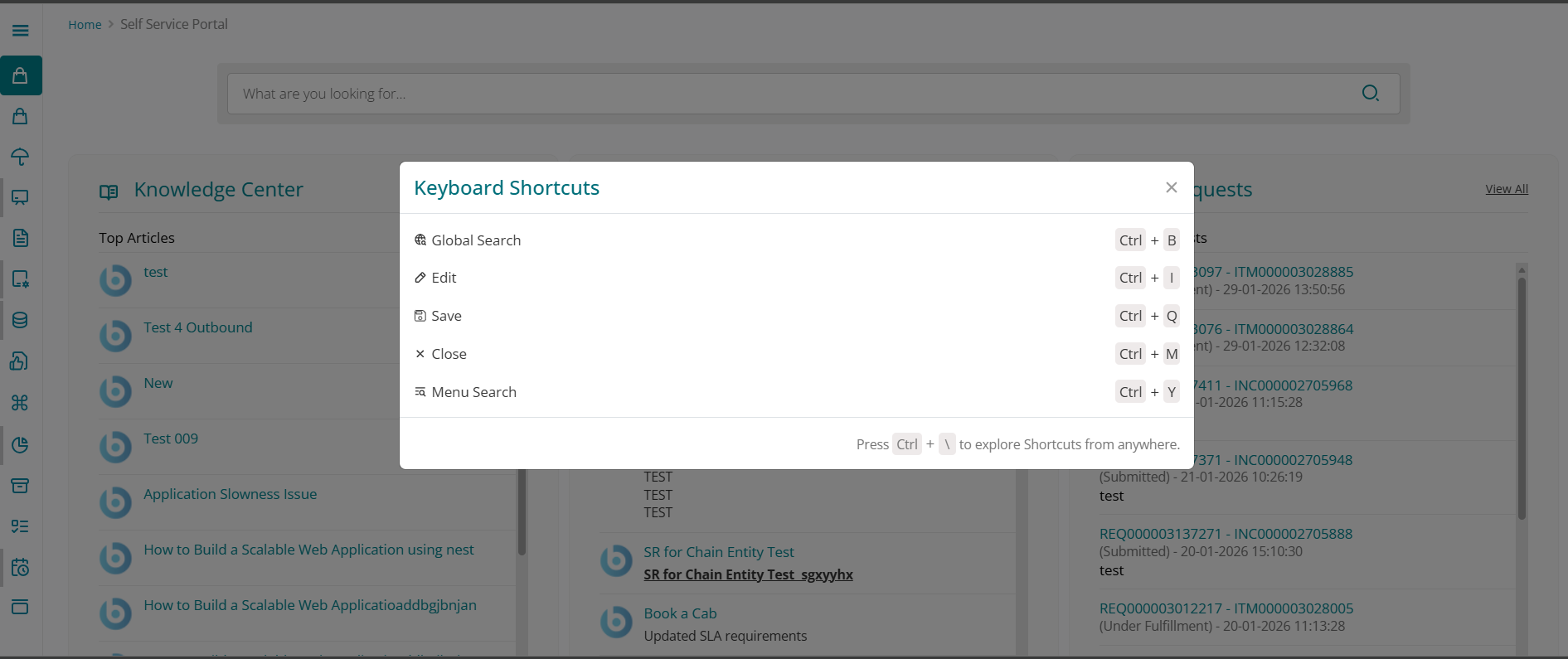1568x659 pixels.
Task: Select the document icon in the sidebar
Action: pos(21,238)
